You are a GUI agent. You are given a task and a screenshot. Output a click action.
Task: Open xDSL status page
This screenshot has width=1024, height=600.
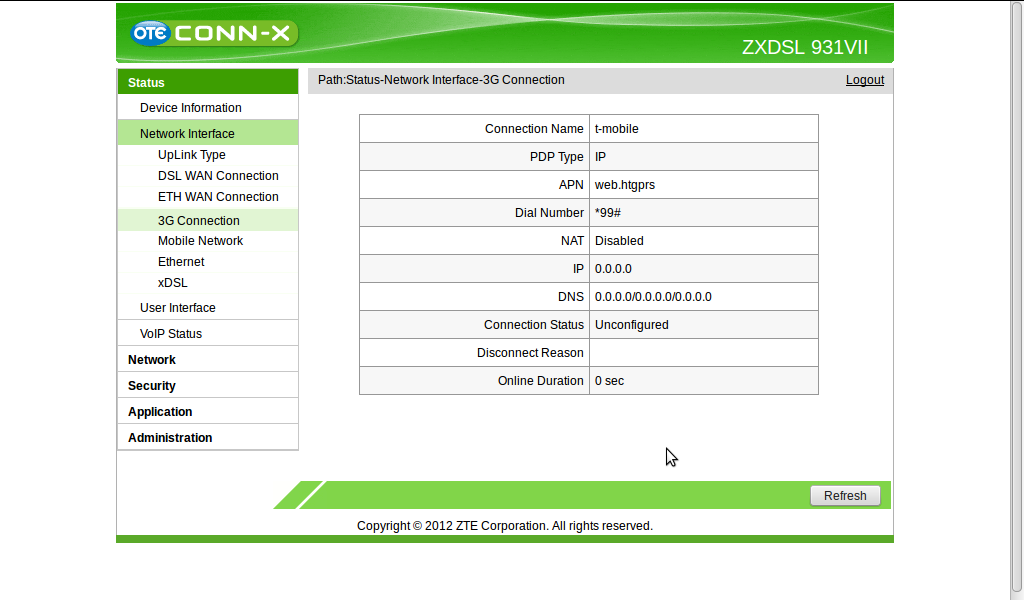click(x=172, y=283)
